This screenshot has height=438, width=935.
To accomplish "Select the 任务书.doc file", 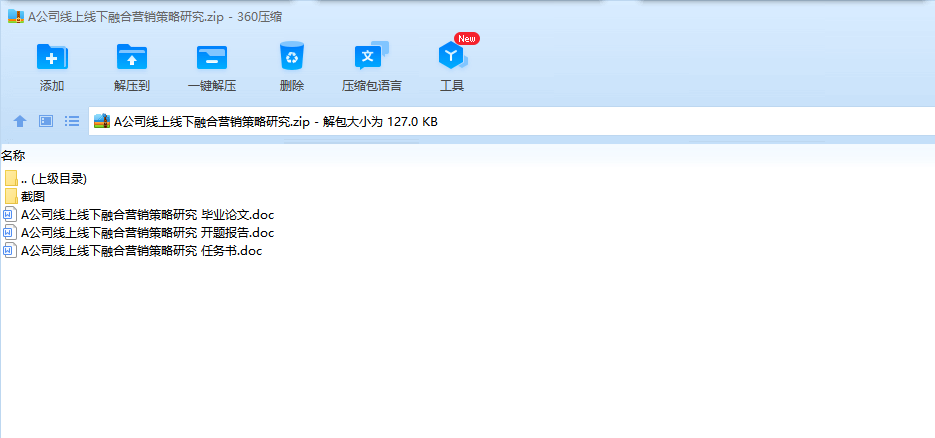I will point(133,251).
